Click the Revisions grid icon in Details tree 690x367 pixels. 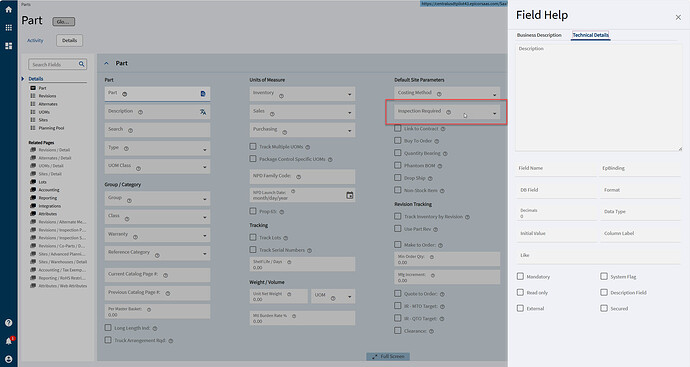tap(33, 96)
